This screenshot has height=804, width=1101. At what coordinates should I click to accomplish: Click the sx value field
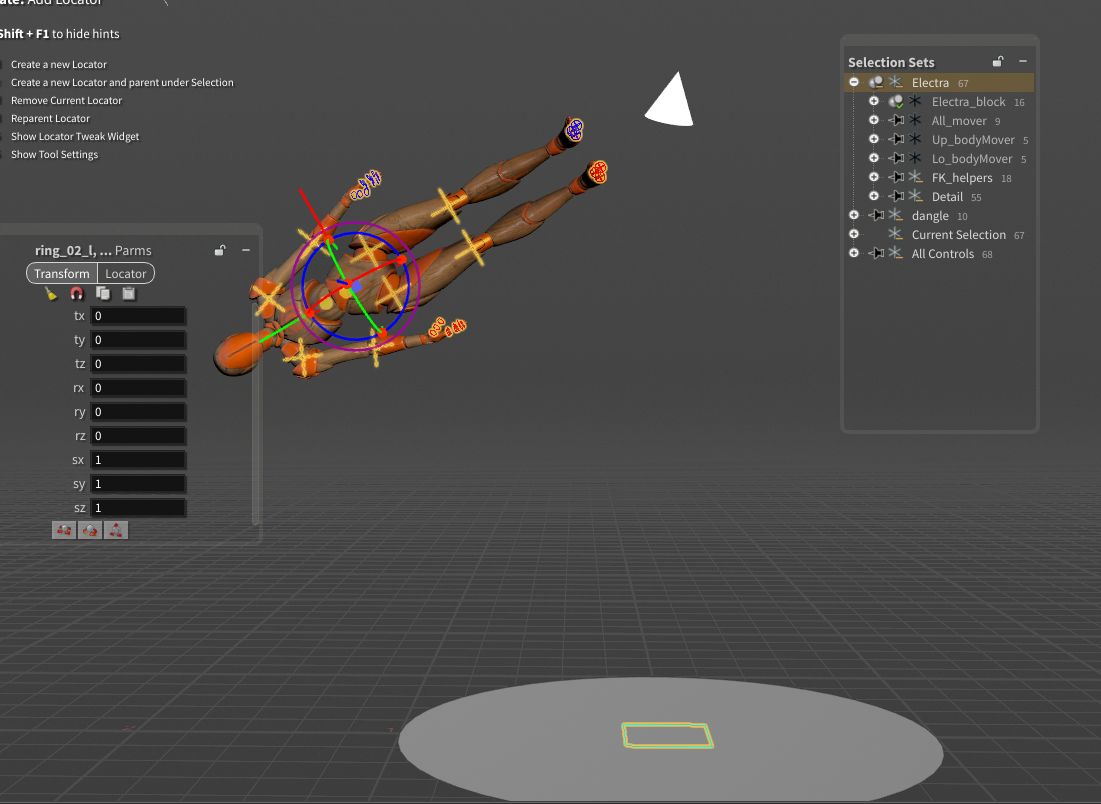tap(138, 460)
